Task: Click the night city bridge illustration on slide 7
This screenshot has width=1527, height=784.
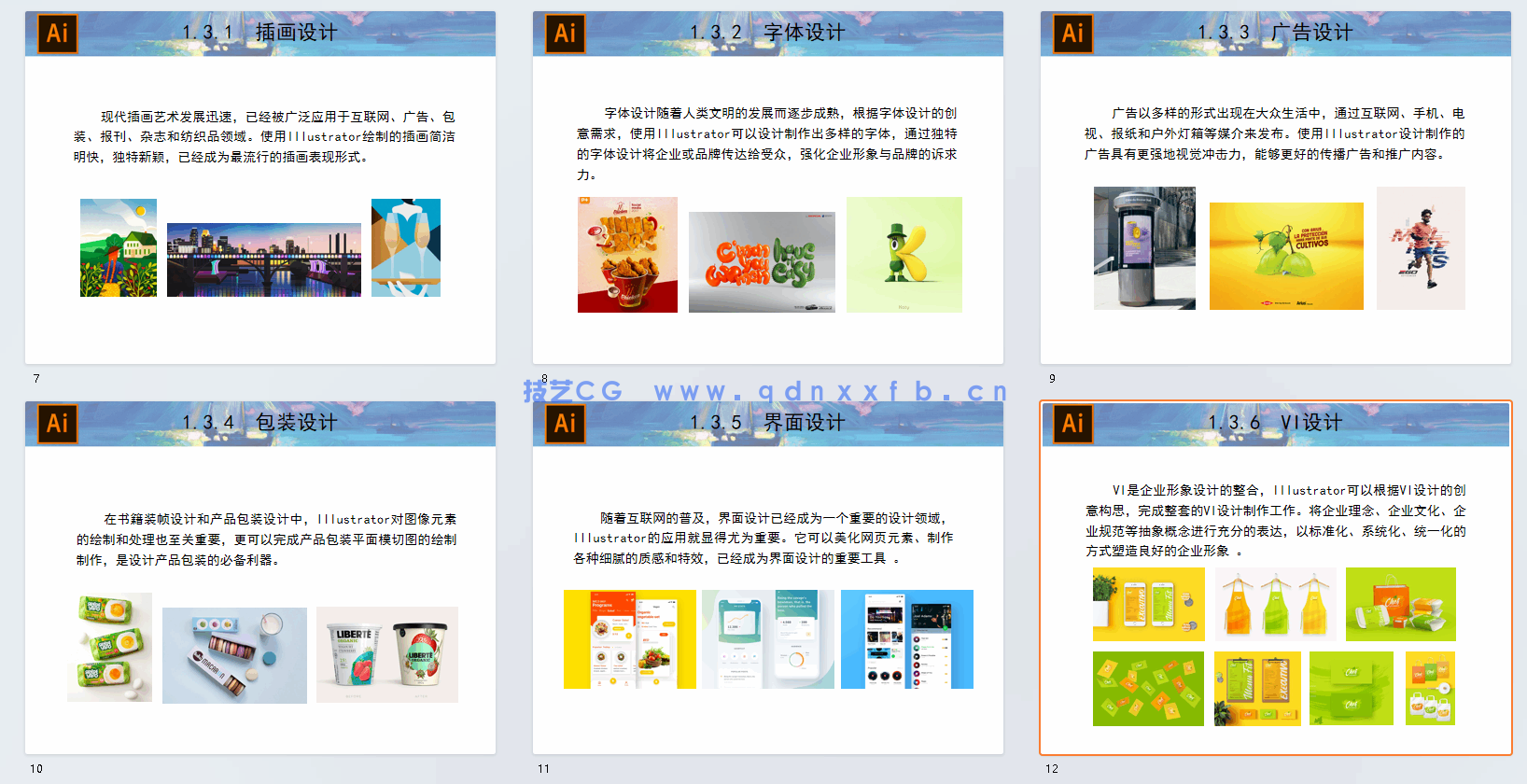Action: coord(264,259)
